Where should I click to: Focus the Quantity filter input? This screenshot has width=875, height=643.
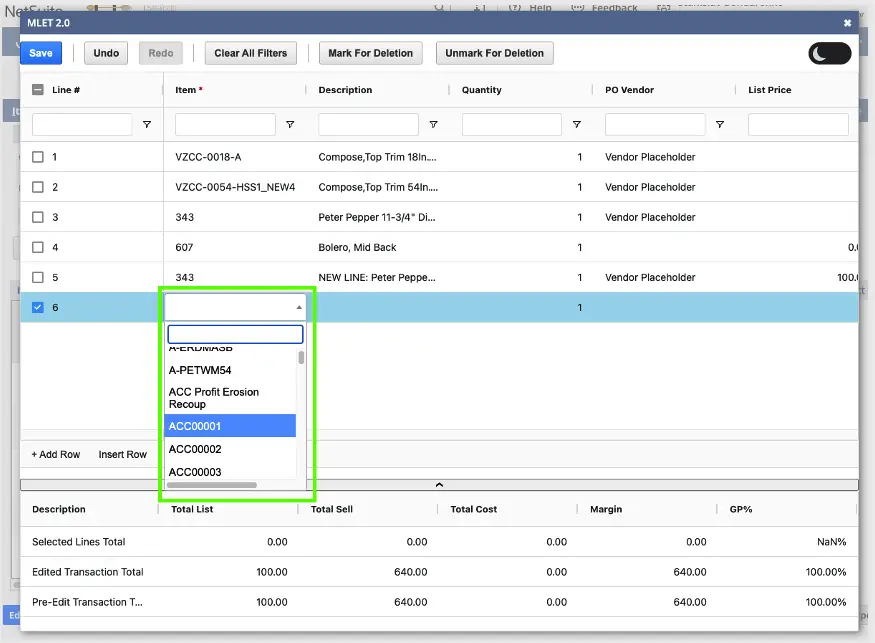tap(512, 124)
